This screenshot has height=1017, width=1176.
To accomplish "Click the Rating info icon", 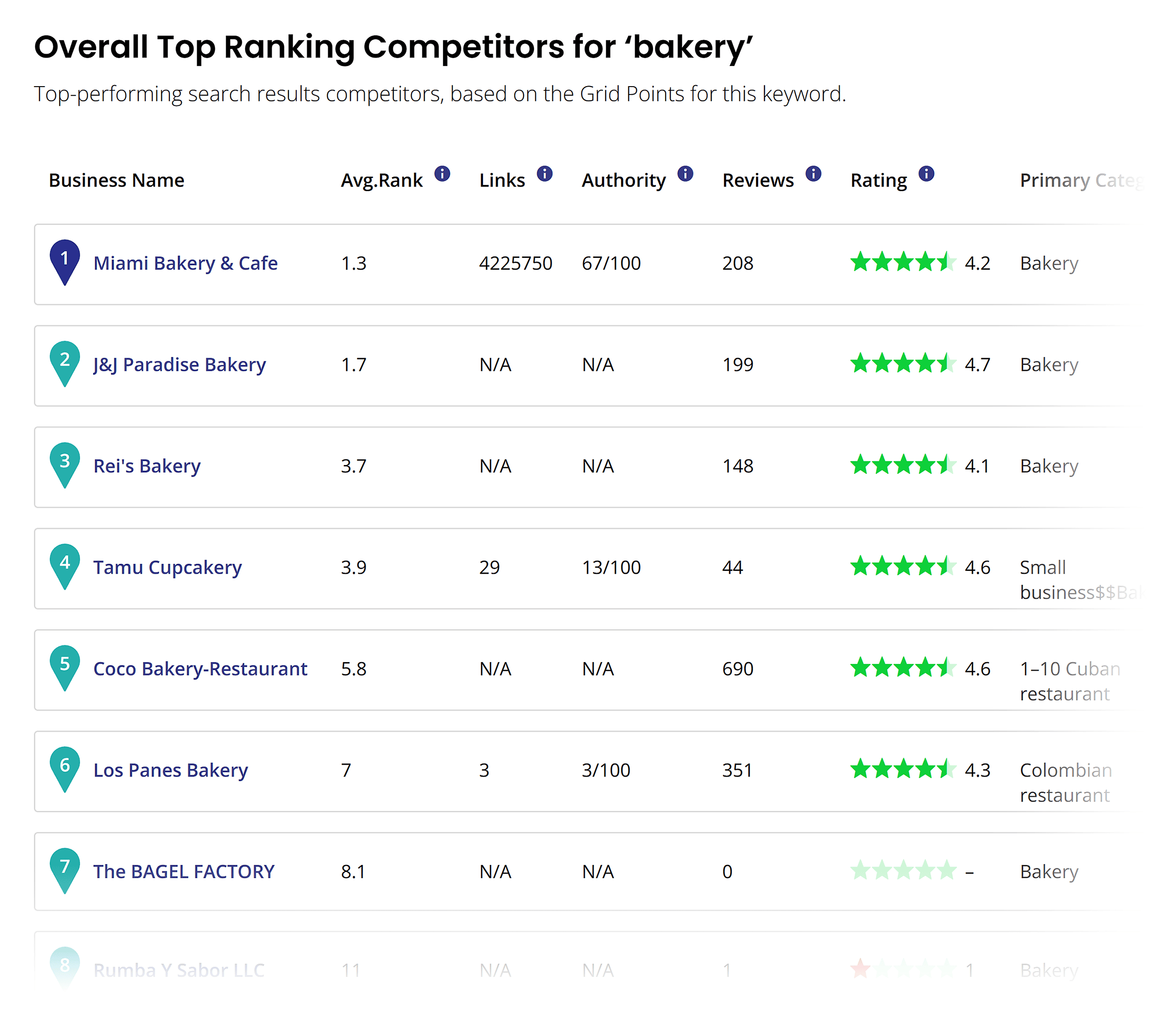I will tap(926, 174).
